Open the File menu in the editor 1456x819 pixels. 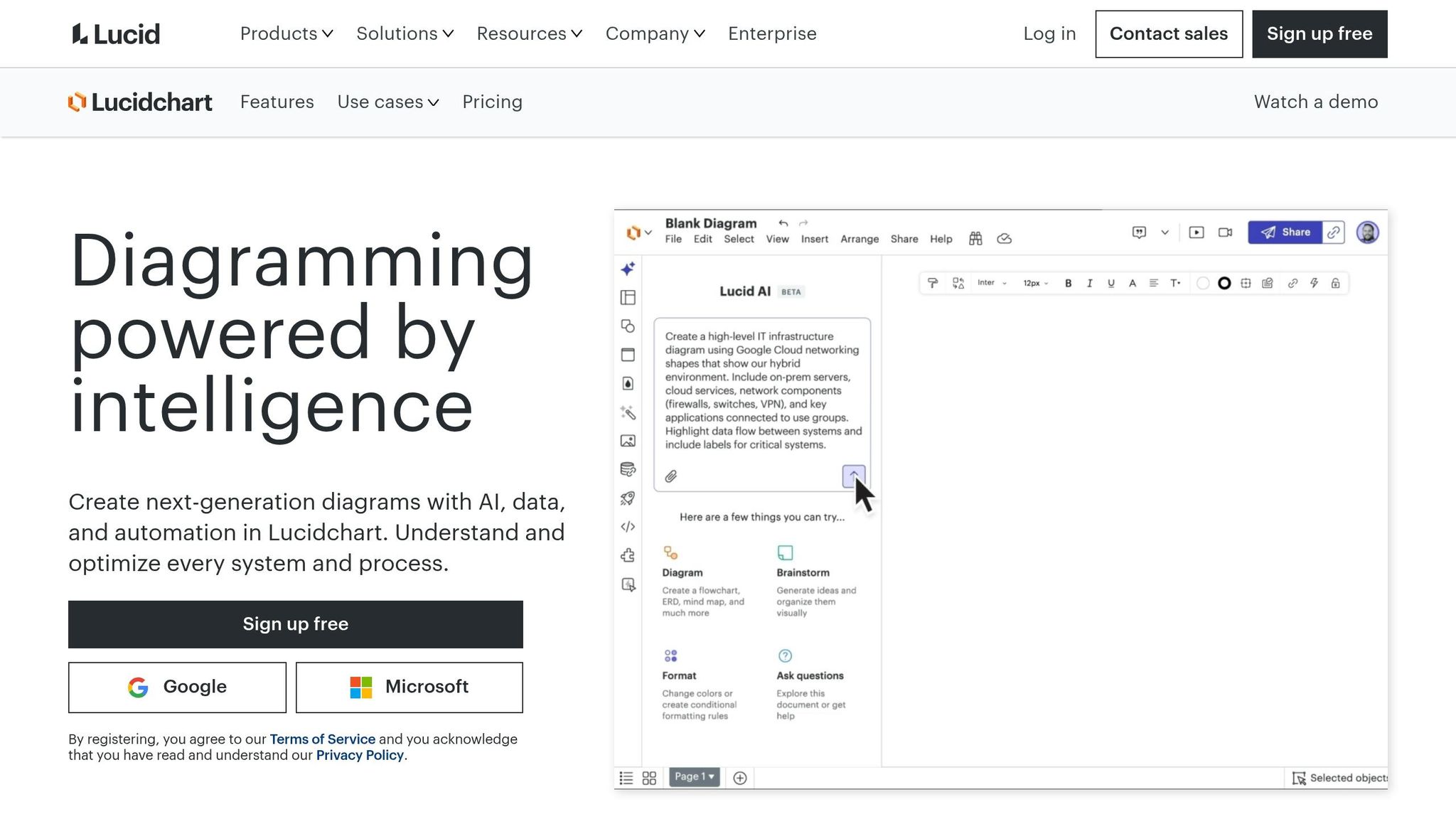pos(673,239)
